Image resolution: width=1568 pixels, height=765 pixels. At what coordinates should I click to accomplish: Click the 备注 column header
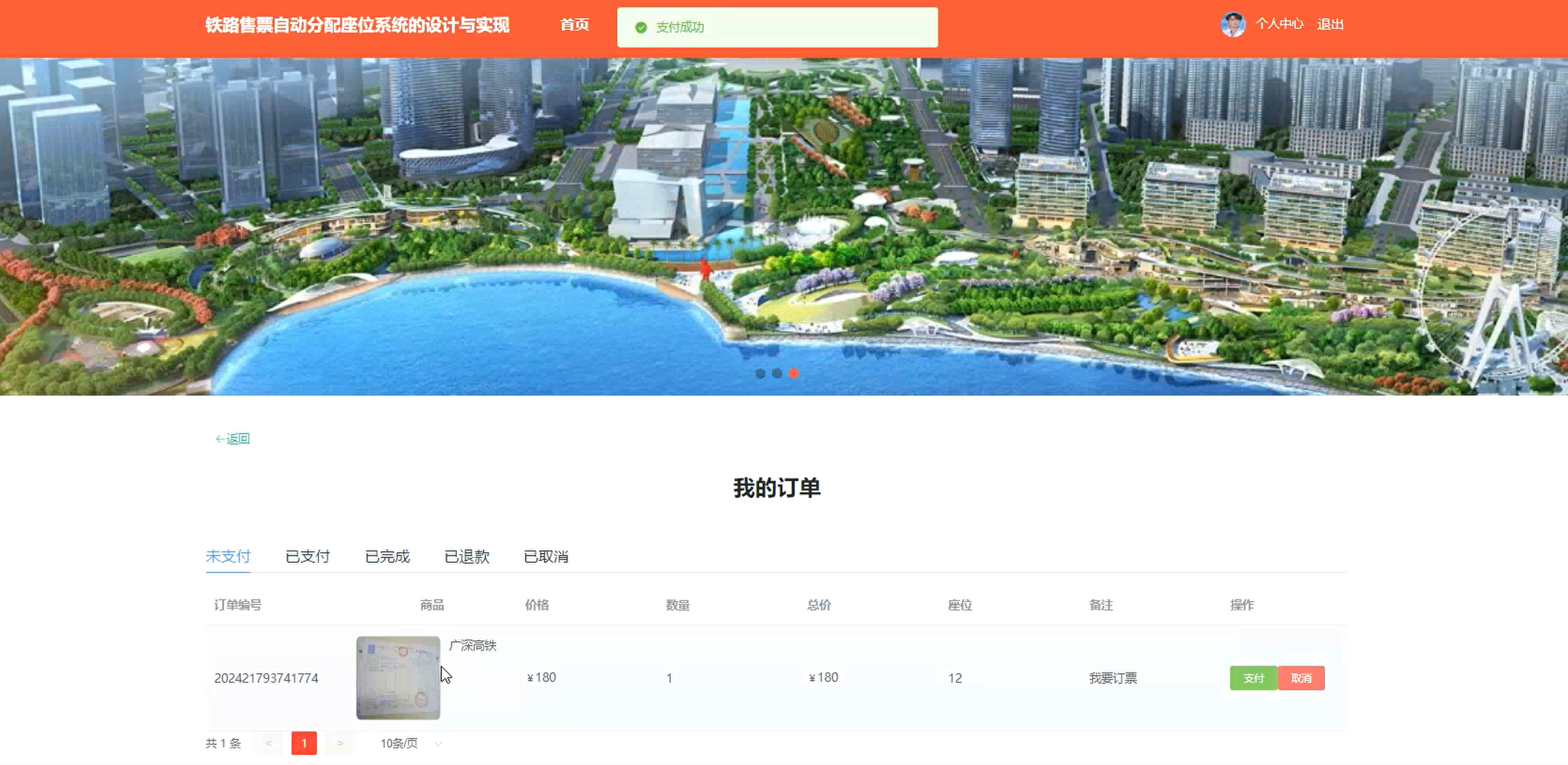1101,605
